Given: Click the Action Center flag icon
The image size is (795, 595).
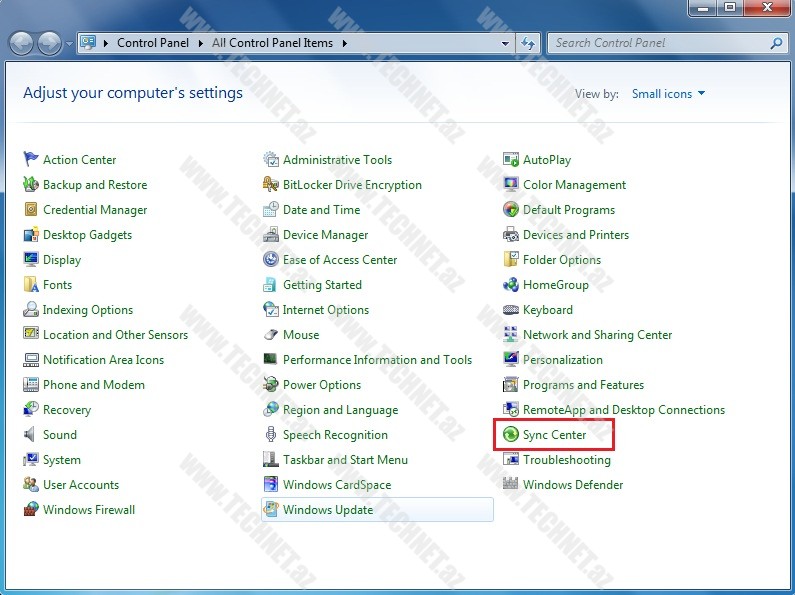Looking at the screenshot, I should [x=31, y=160].
